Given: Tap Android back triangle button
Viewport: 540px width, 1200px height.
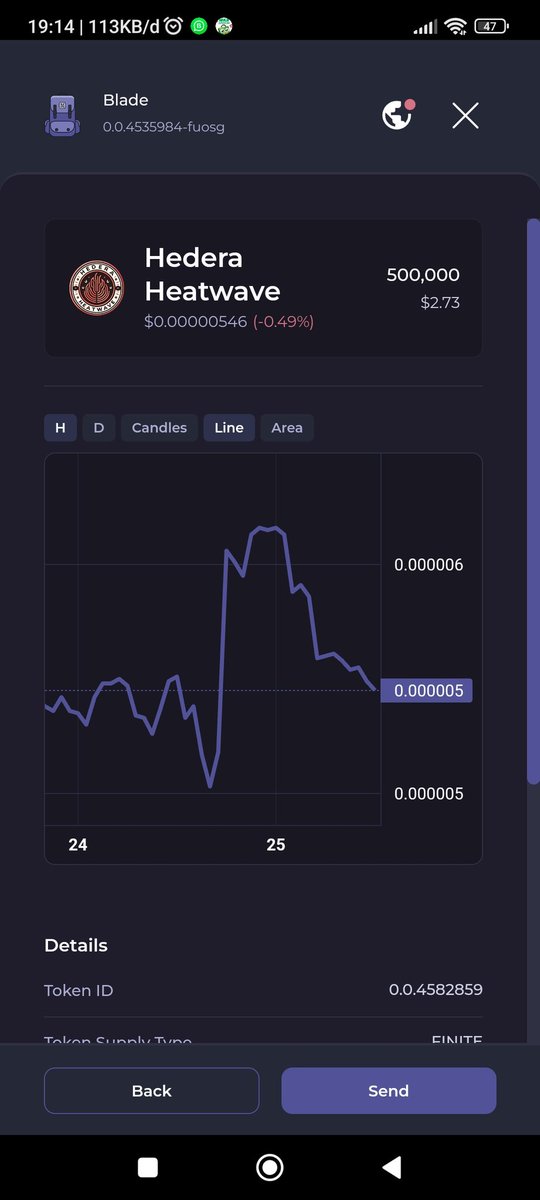Looking at the screenshot, I should (x=392, y=1167).
